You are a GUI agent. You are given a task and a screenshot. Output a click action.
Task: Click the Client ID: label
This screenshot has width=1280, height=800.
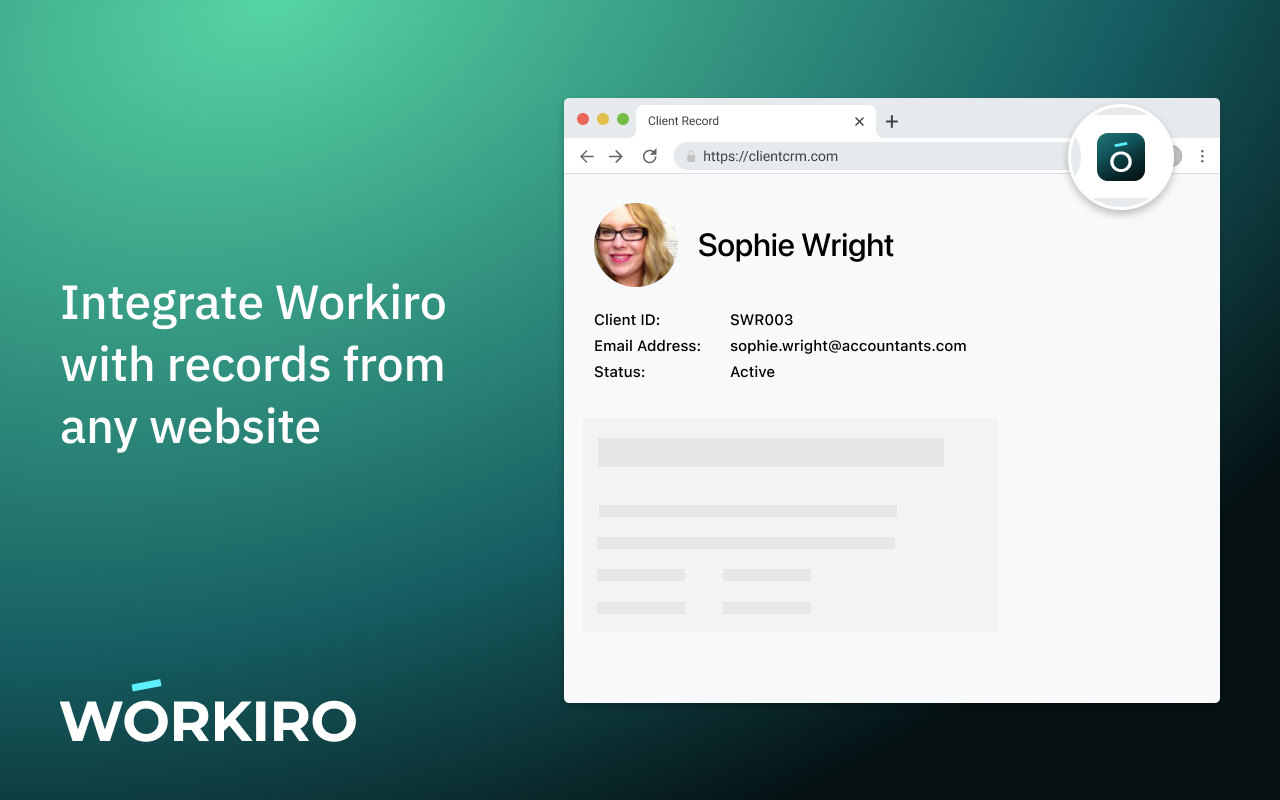pyautogui.click(x=627, y=320)
